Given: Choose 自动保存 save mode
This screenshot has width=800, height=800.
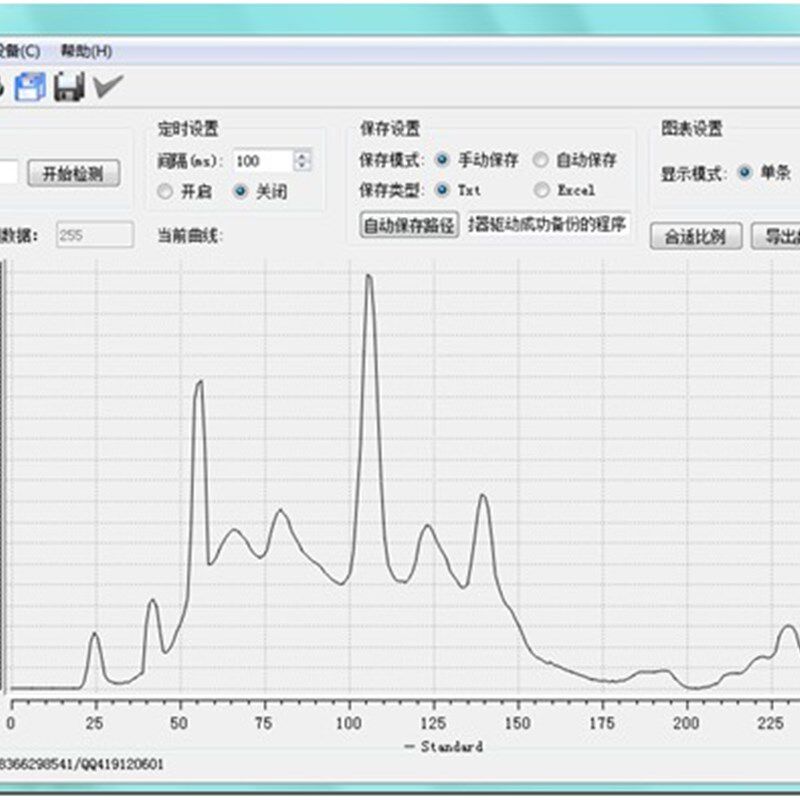Looking at the screenshot, I should pos(541,160).
